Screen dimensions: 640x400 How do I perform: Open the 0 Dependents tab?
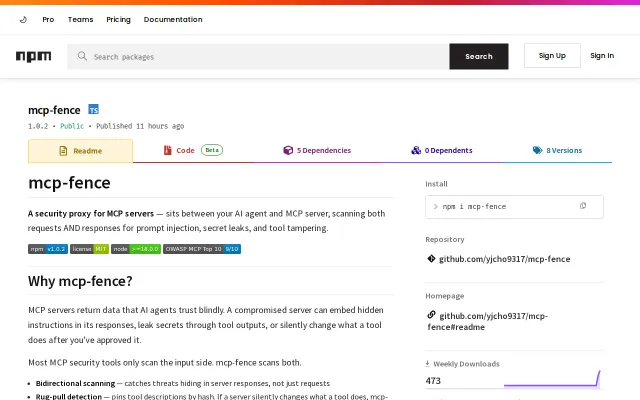[442, 150]
